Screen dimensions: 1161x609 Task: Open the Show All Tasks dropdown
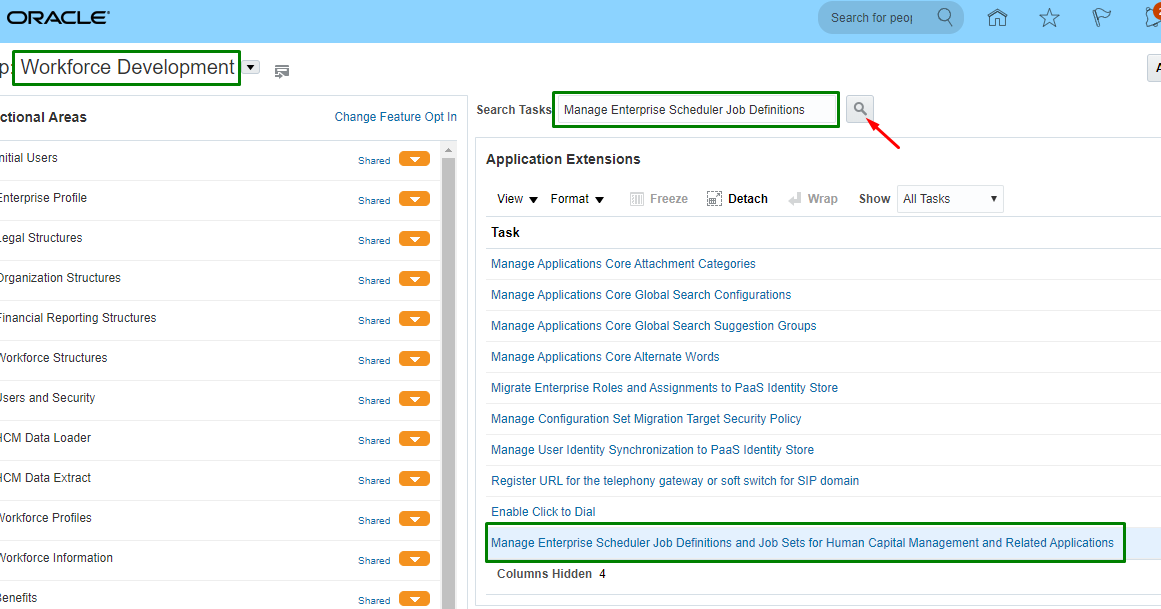click(x=948, y=198)
